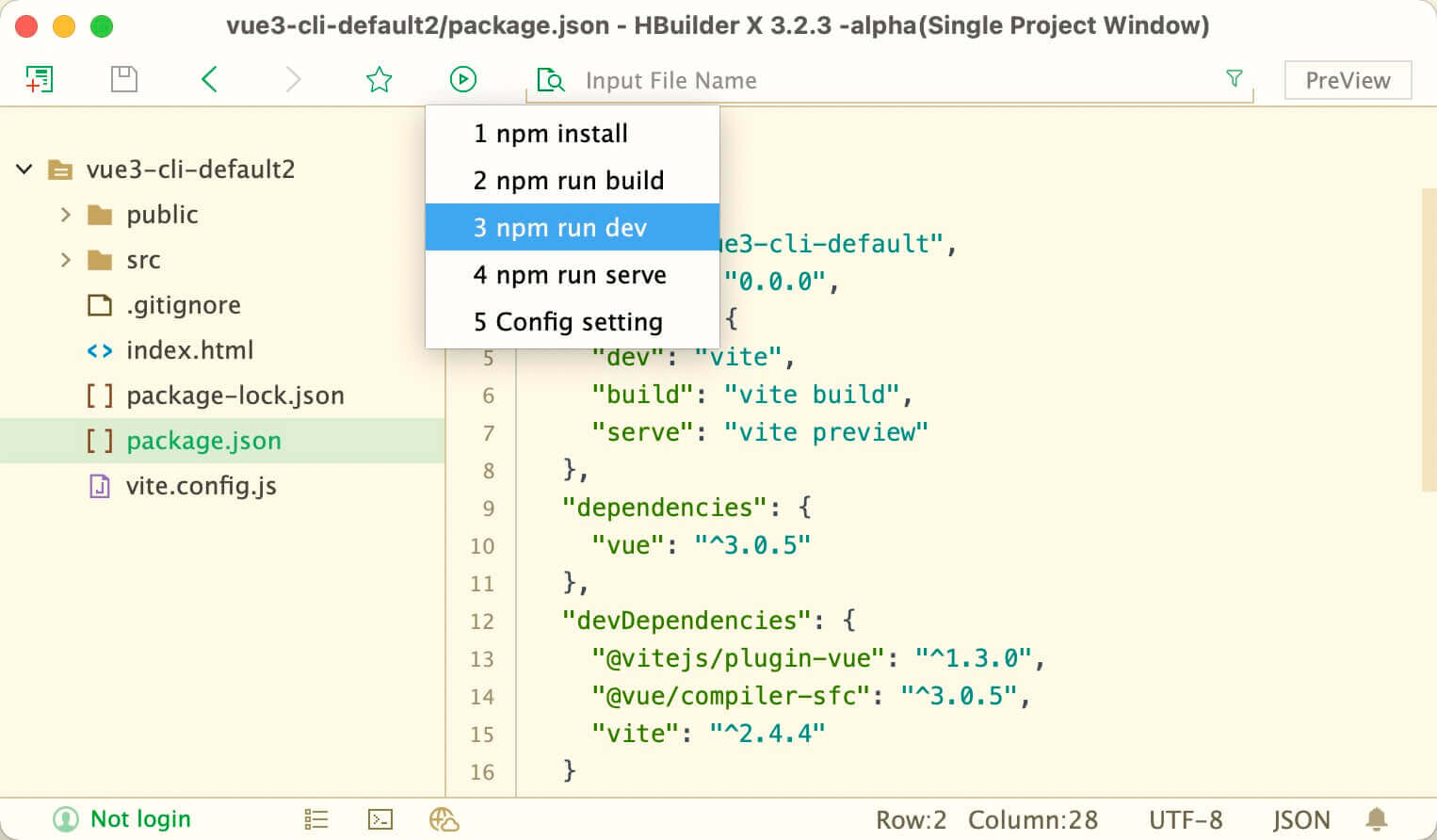This screenshot has height=840, width=1437.
Task: Select the npm install menu entry
Action: (573, 134)
